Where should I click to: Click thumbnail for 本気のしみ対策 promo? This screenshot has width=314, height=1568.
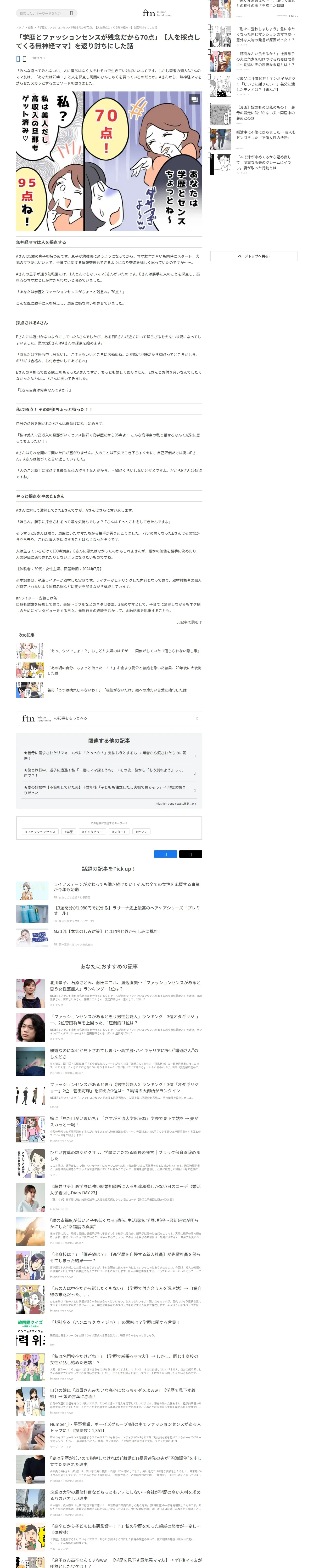tap(32, 937)
